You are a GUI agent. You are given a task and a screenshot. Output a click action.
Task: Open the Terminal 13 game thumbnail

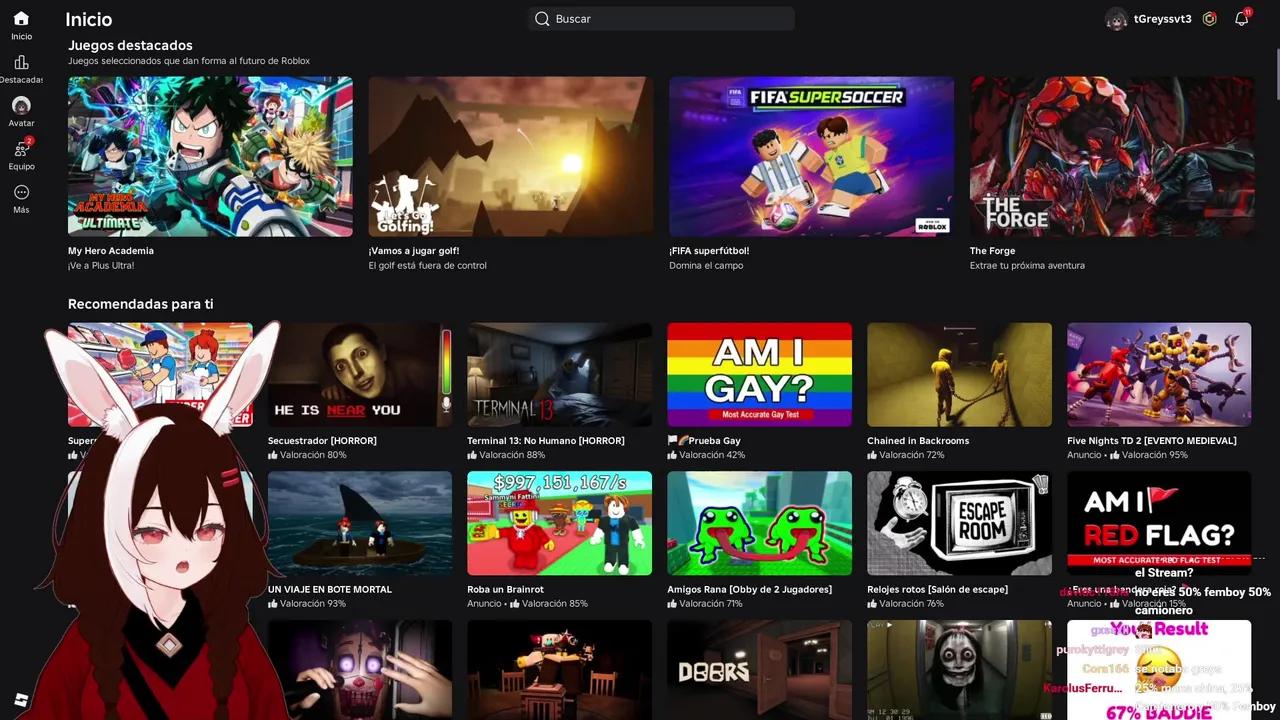pos(560,375)
